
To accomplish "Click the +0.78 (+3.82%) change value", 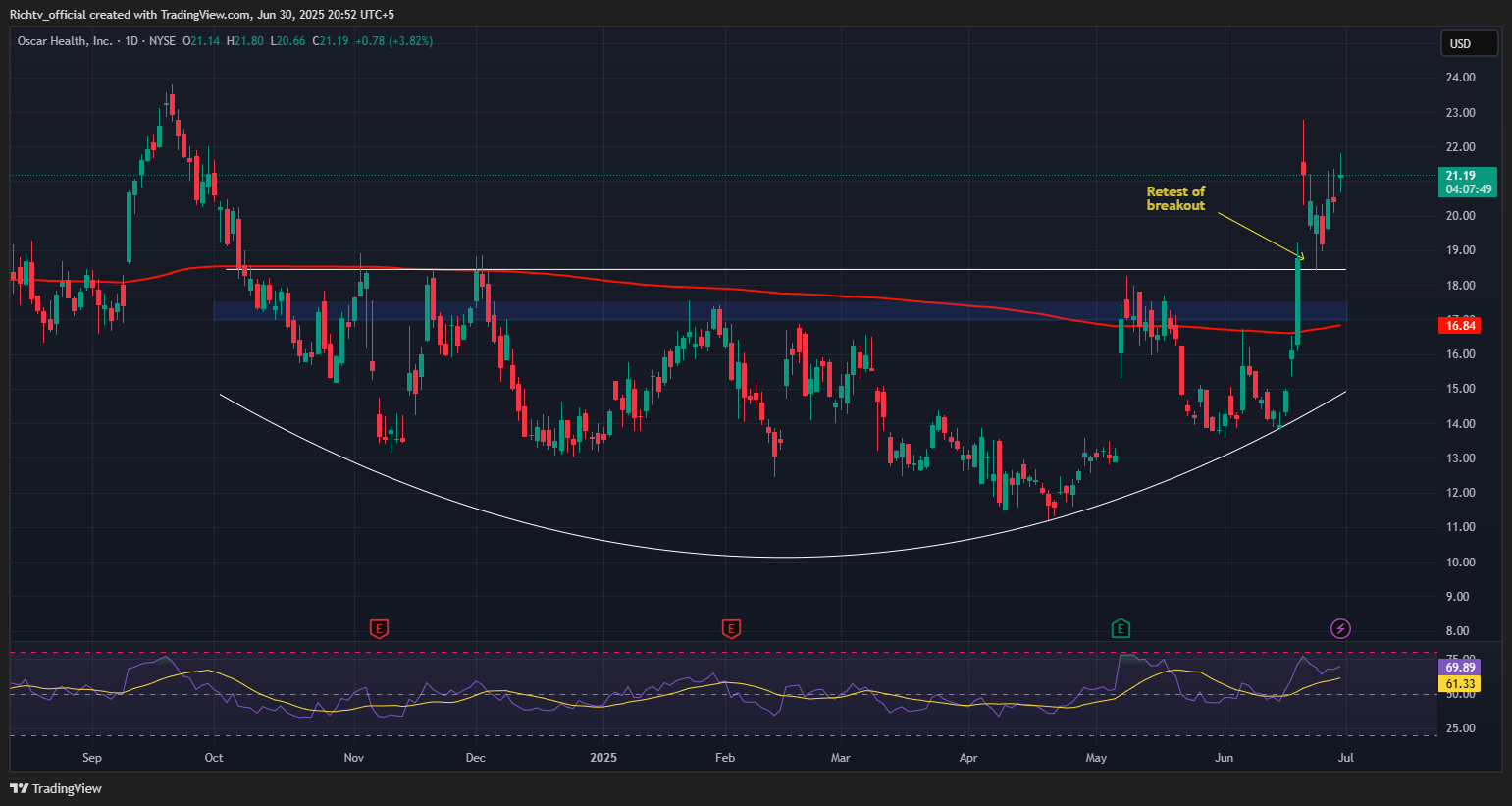I will pos(394,41).
